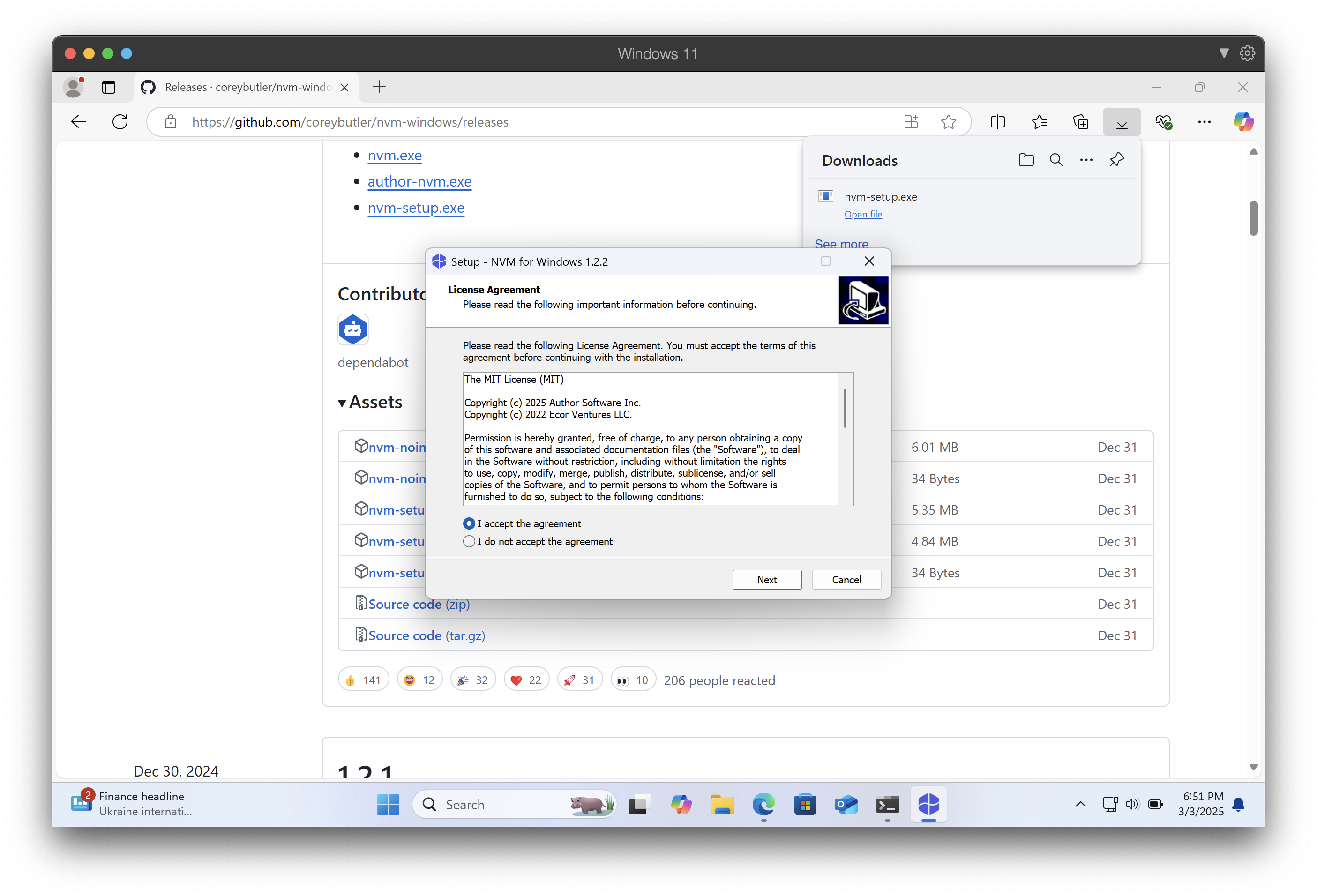This screenshot has width=1317, height=896.
Task: Open File Explorer from taskbar
Action: (722, 804)
